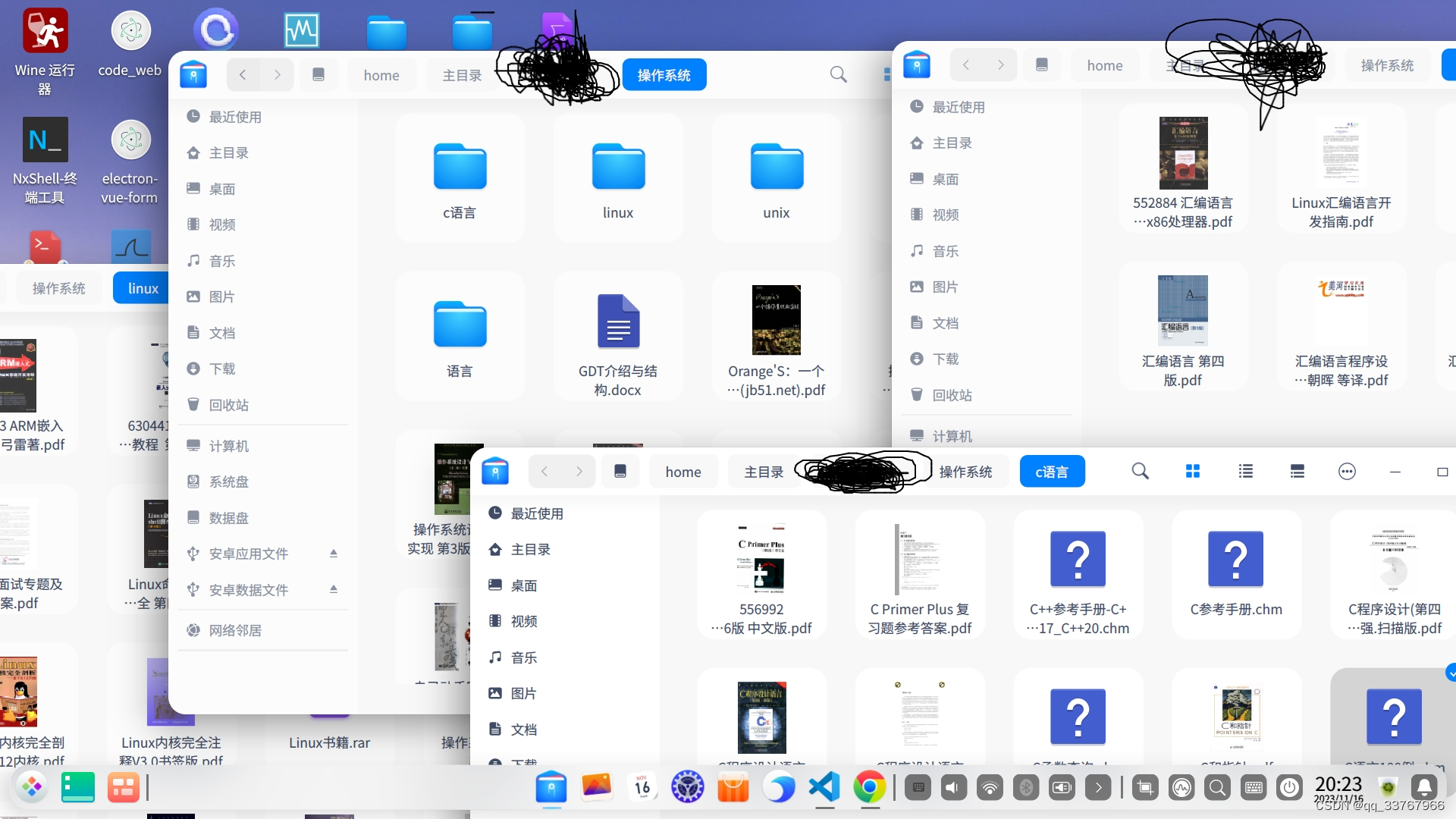
Task: Open Linux汇编语言开发指南.pdf
Action: click(1341, 170)
